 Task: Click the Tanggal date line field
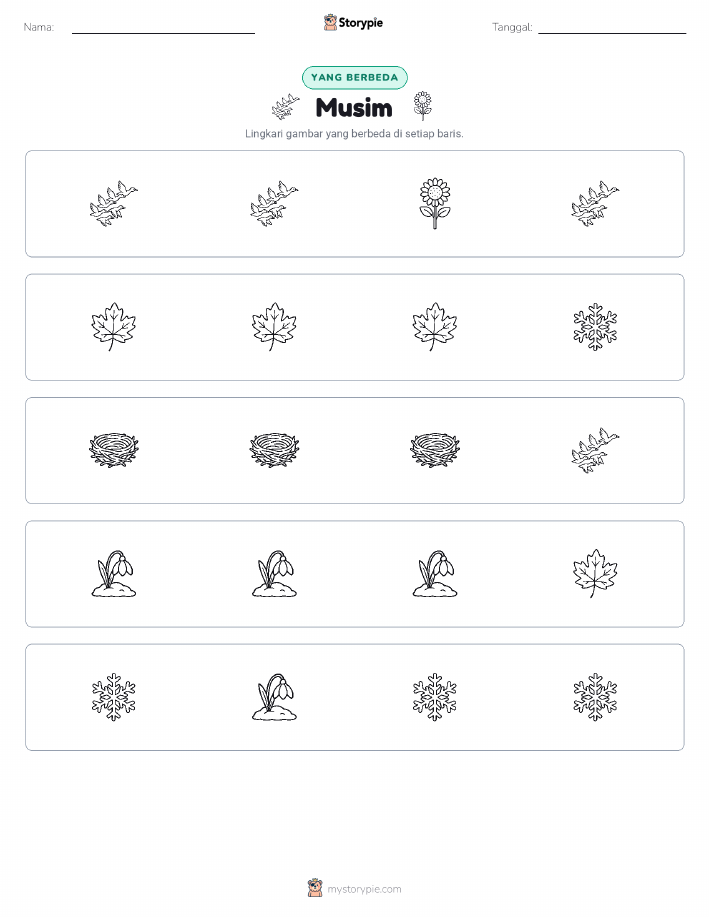[612, 27]
